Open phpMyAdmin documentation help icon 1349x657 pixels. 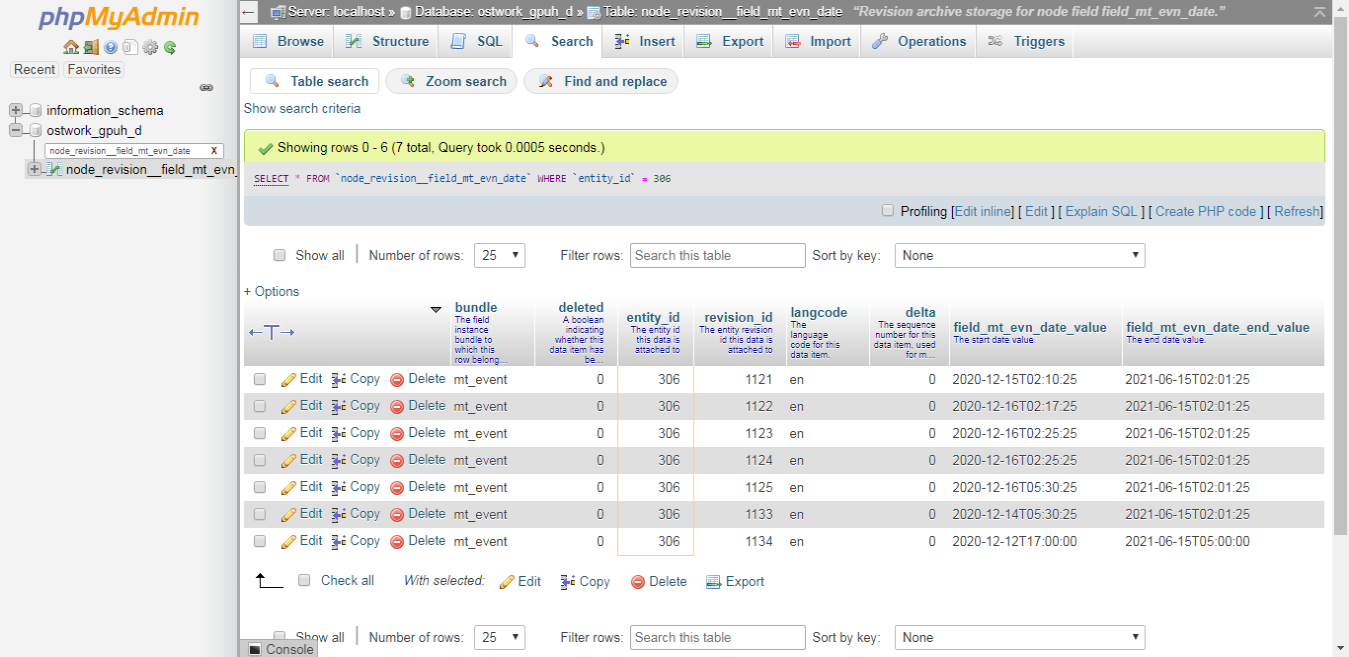[x=110, y=47]
